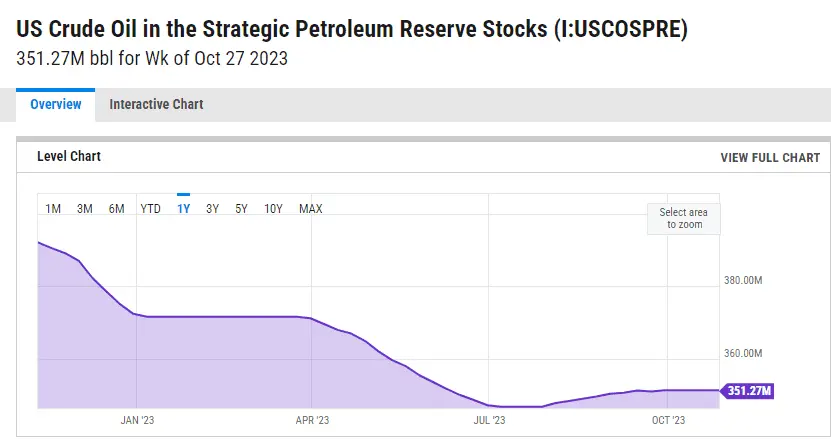
Task: Switch chart to 3Y range
Action: coord(213,208)
